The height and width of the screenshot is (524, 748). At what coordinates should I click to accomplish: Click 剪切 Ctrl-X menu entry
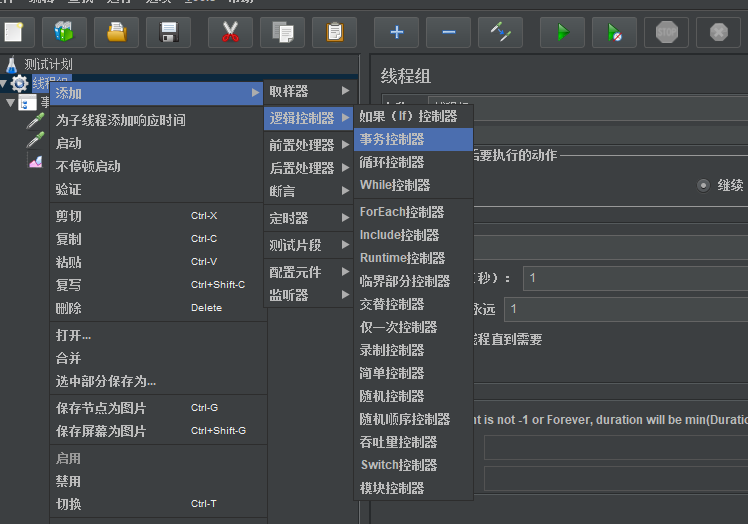coord(158,216)
